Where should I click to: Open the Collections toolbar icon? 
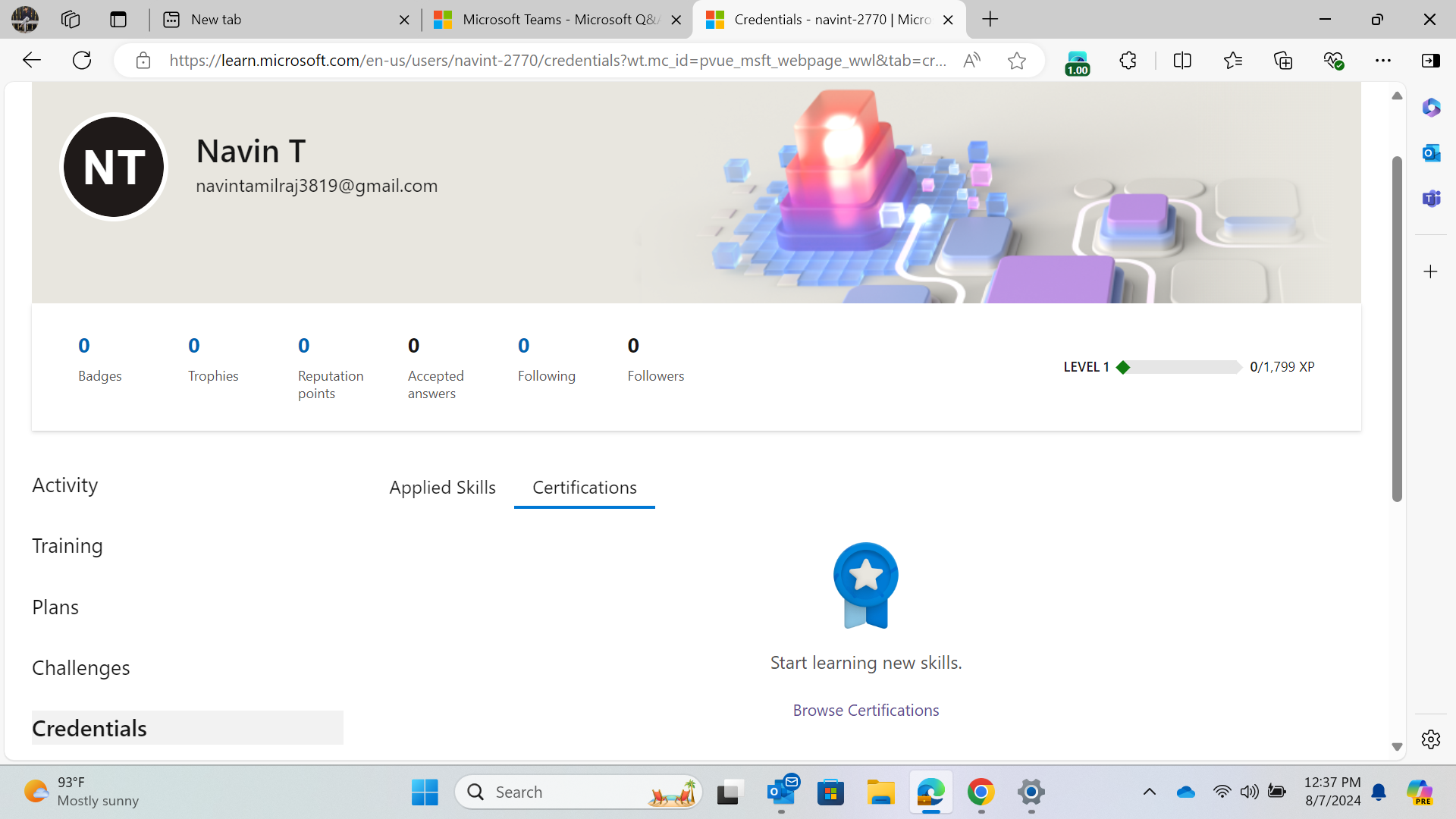click(x=1283, y=61)
